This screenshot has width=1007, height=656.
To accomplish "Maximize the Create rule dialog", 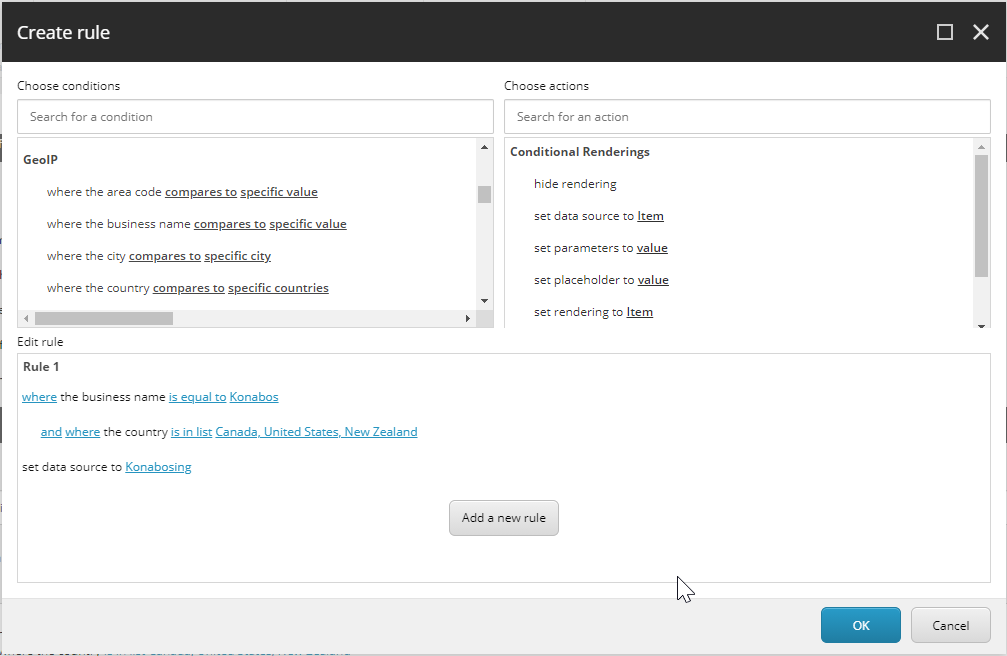I will pyautogui.click(x=945, y=33).
